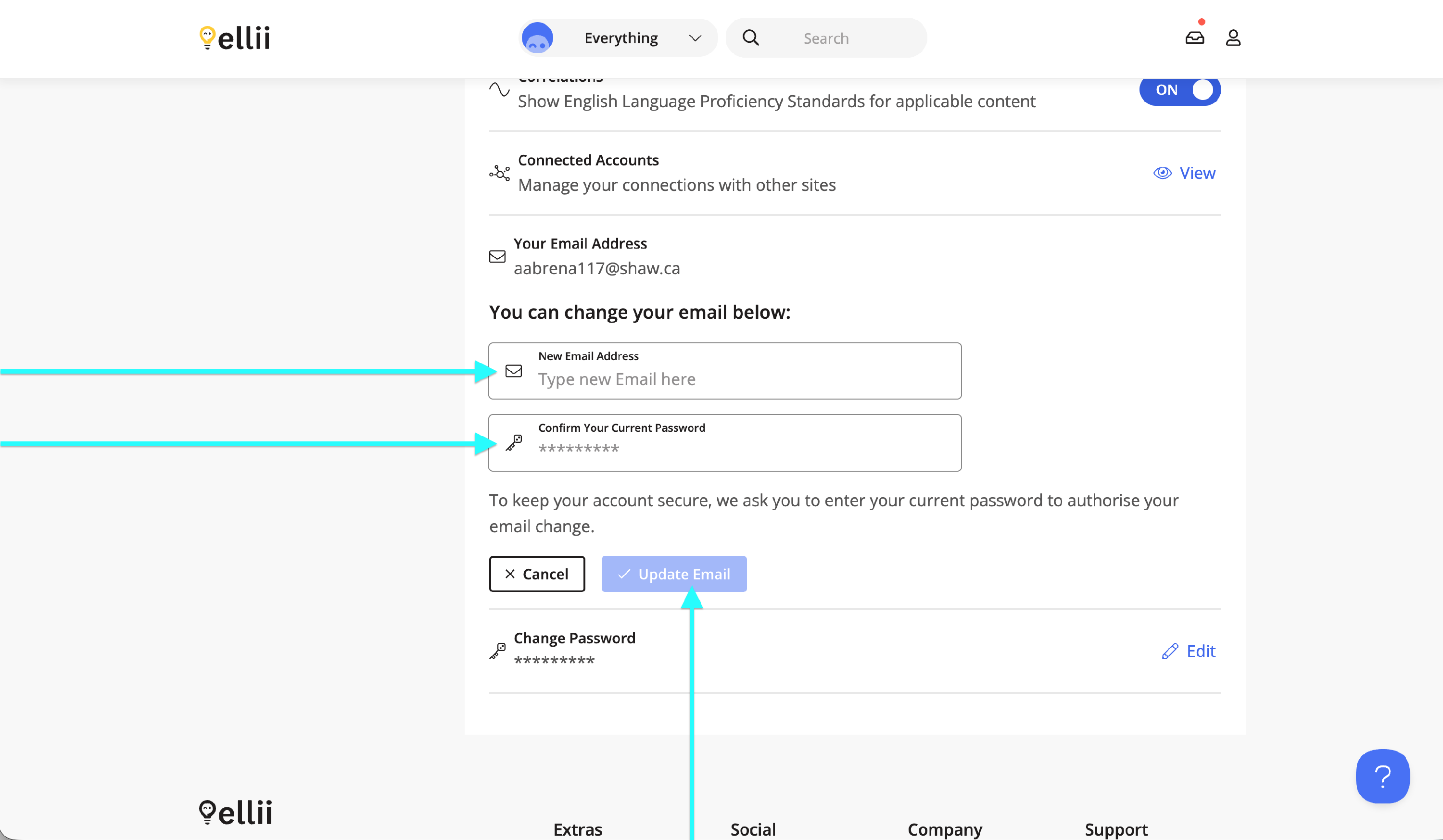Expand the Everything category dropdown
Screen dimensions: 1443x840
(x=620, y=38)
